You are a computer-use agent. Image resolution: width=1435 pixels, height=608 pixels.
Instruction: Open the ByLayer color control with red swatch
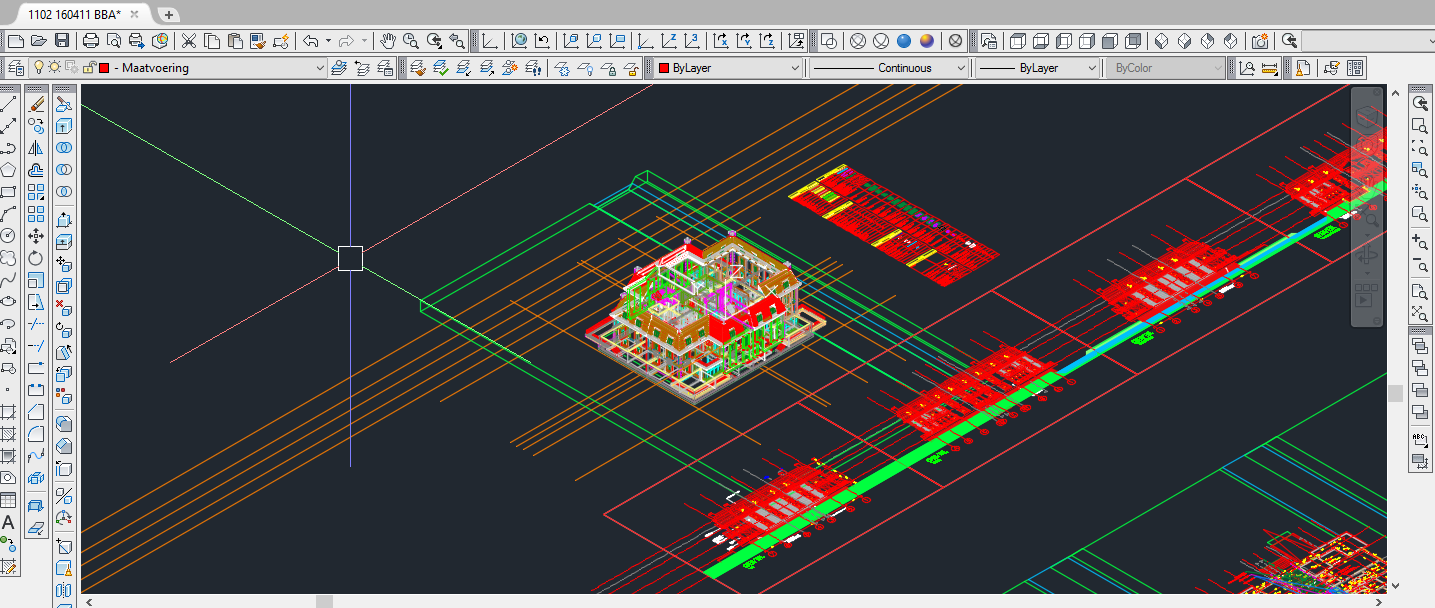pos(728,68)
